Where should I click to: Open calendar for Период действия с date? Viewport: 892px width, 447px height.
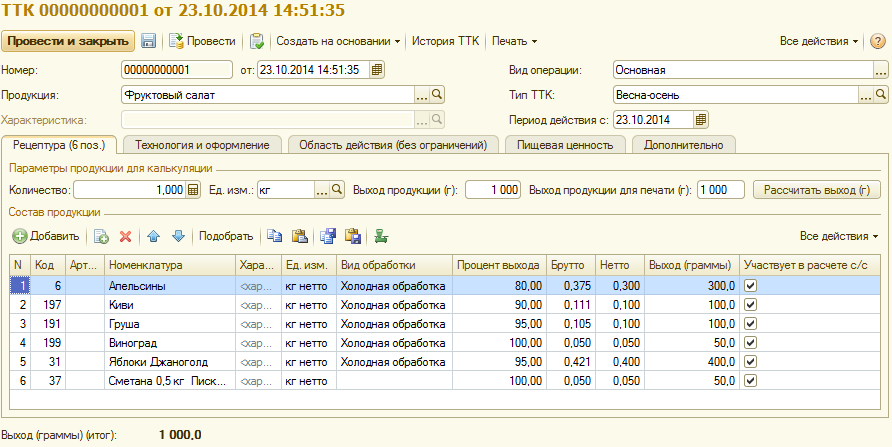point(701,120)
